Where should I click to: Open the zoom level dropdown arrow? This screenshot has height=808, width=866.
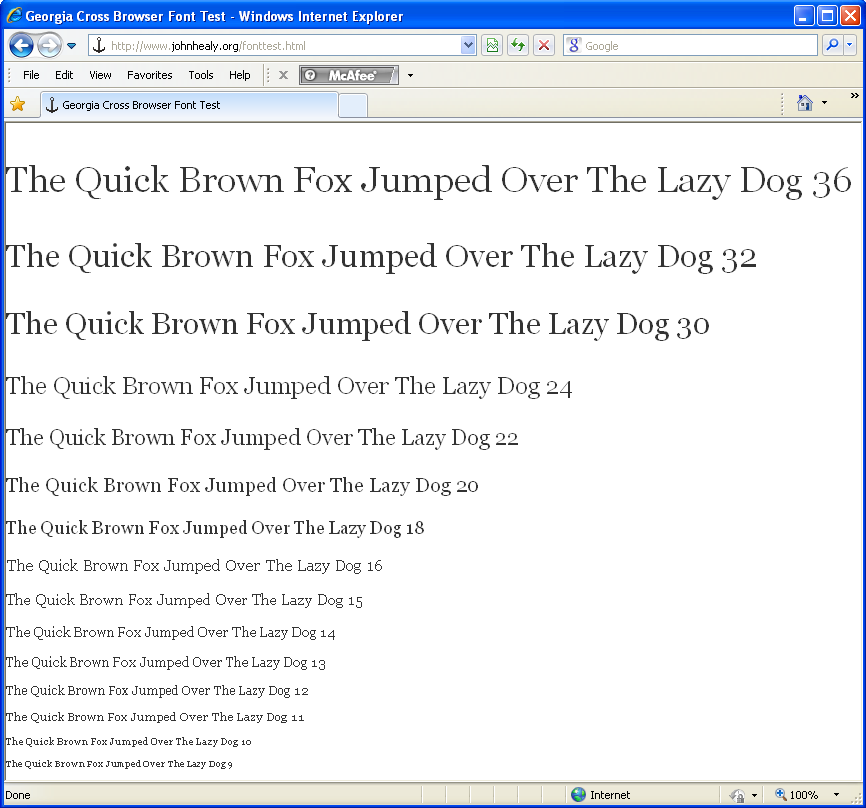[836, 795]
